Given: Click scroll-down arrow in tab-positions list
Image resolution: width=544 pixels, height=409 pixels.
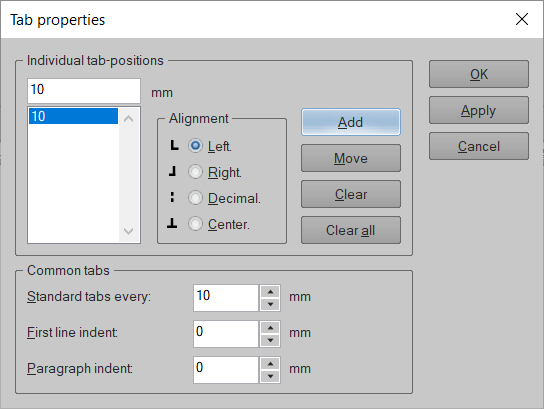Looking at the screenshot, I should coord(128,231).
